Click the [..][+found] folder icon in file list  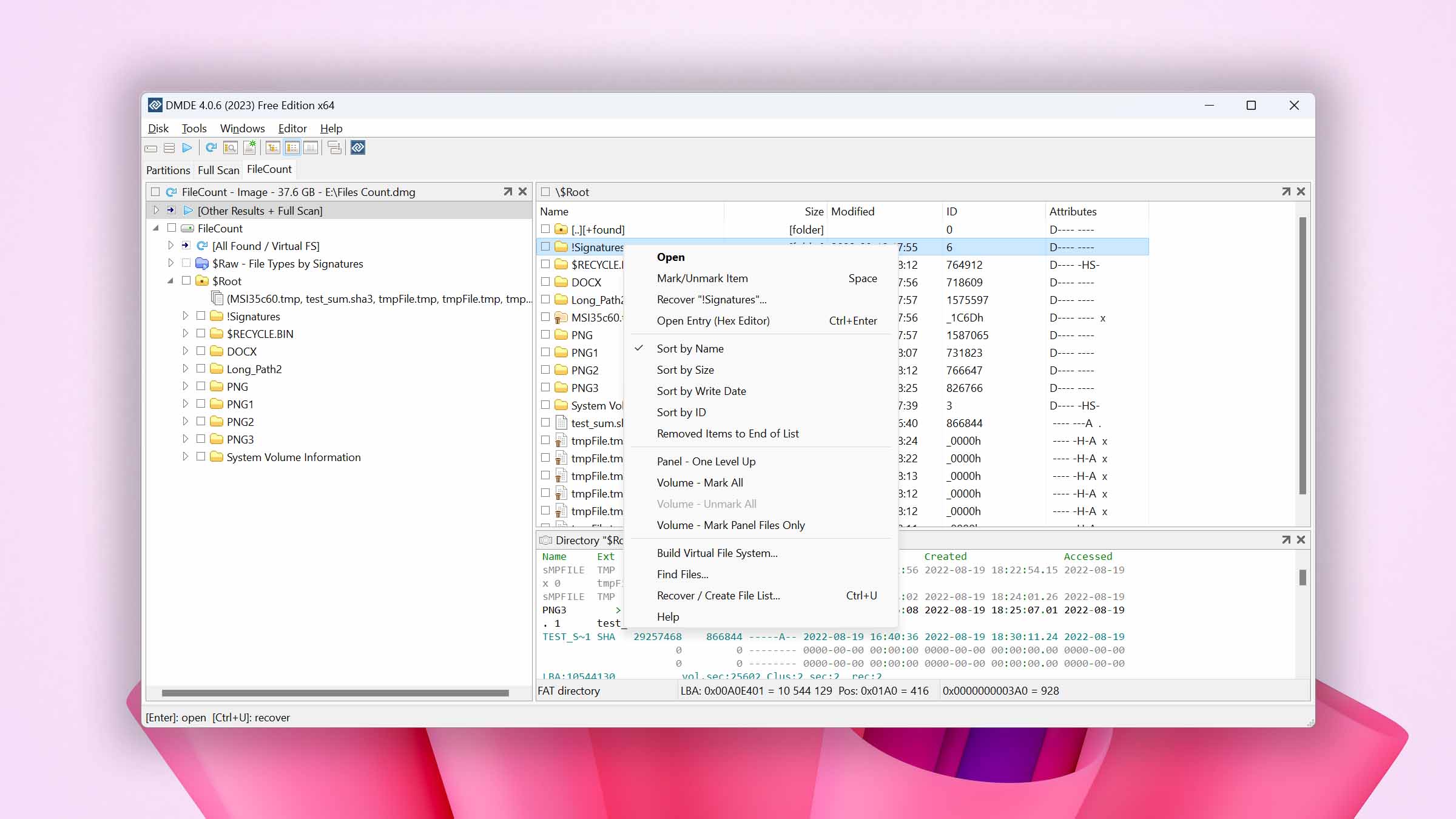(x=561, y=229)
